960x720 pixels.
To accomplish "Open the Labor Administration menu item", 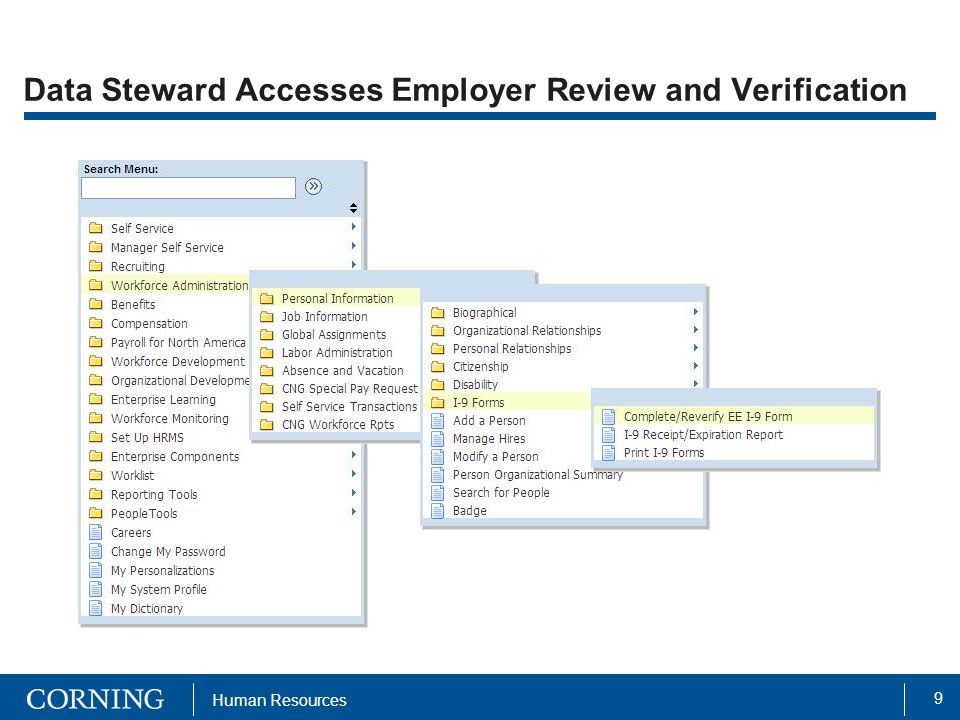I will click(x=337, y=353).
